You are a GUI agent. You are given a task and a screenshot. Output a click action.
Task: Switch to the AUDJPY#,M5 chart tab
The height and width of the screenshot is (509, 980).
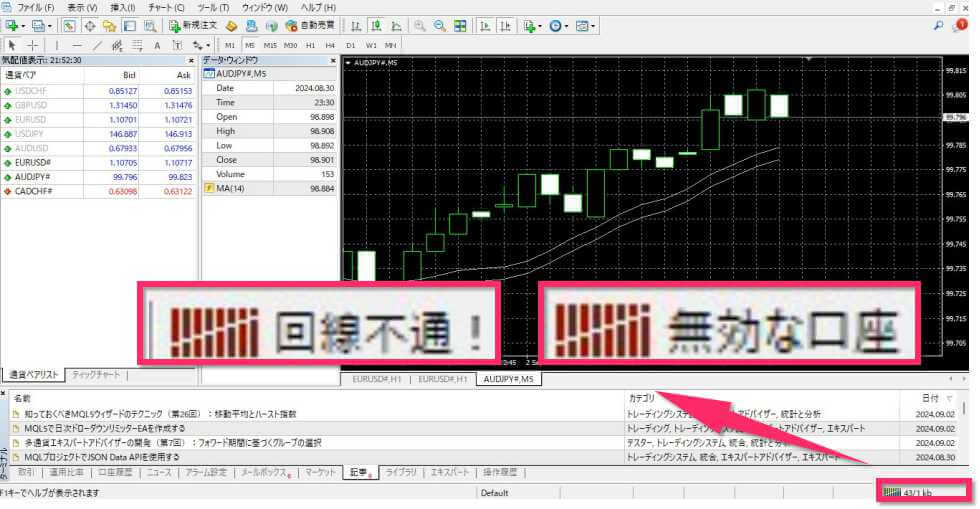coord(509,379)
